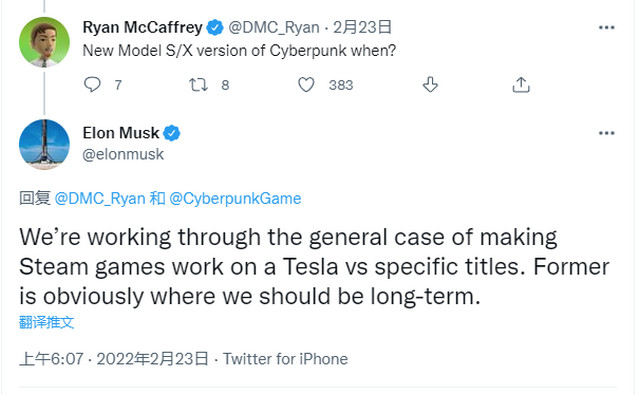Click the Twitter for iPhone source link
640x395 pixels.
(285, 359)
